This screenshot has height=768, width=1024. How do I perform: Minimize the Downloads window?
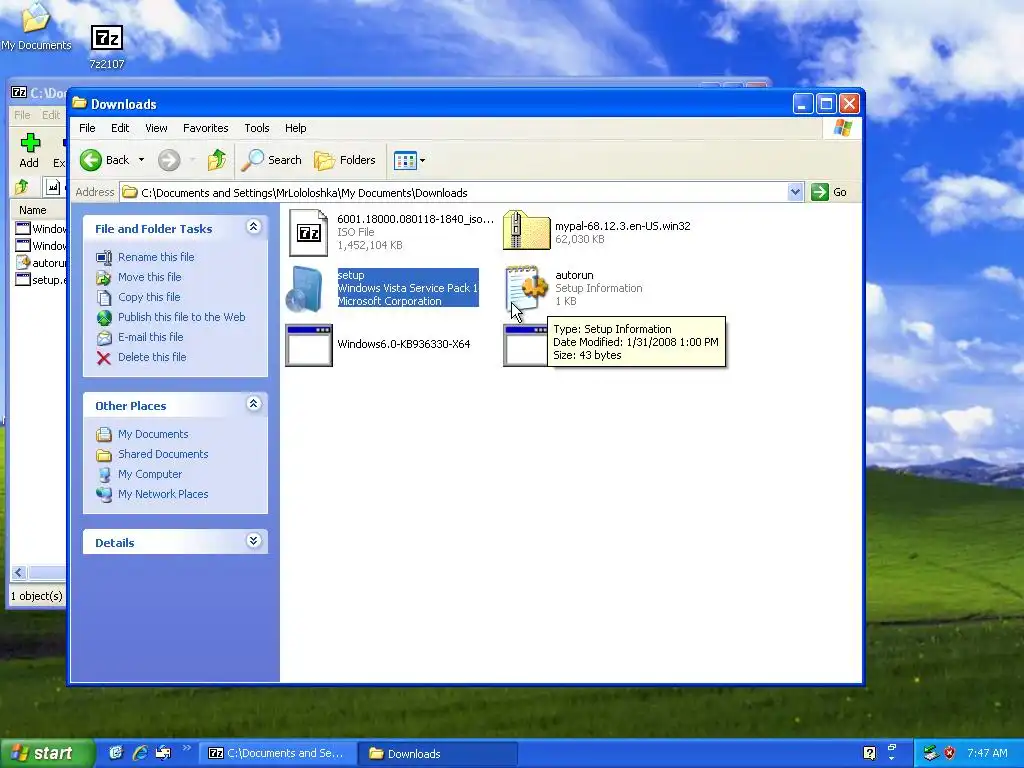[x=803, y=103]
